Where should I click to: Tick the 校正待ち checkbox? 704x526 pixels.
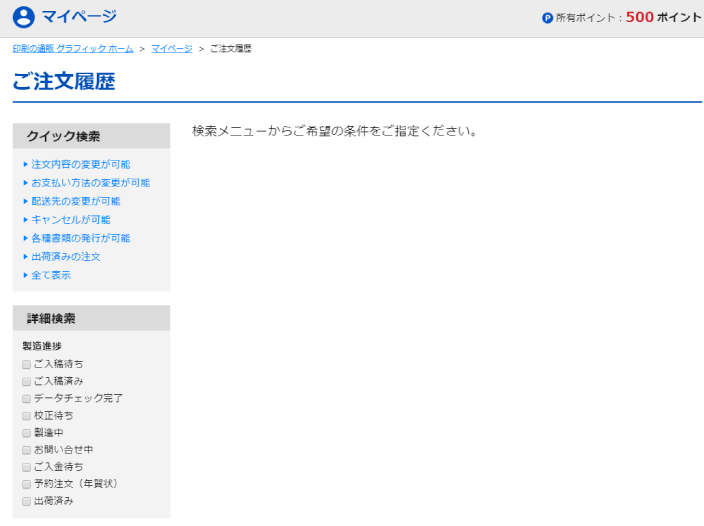[27, 415]
